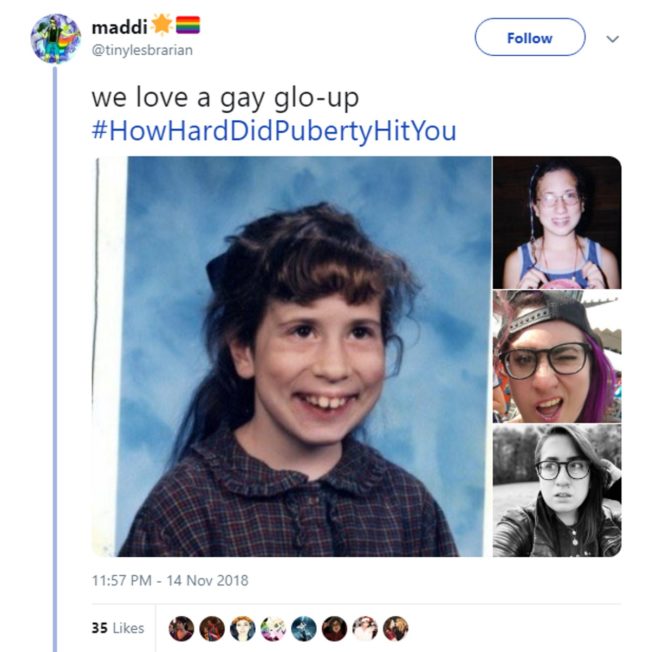Click the first liker avatar
650x652 pixels.
coord(181,628)
